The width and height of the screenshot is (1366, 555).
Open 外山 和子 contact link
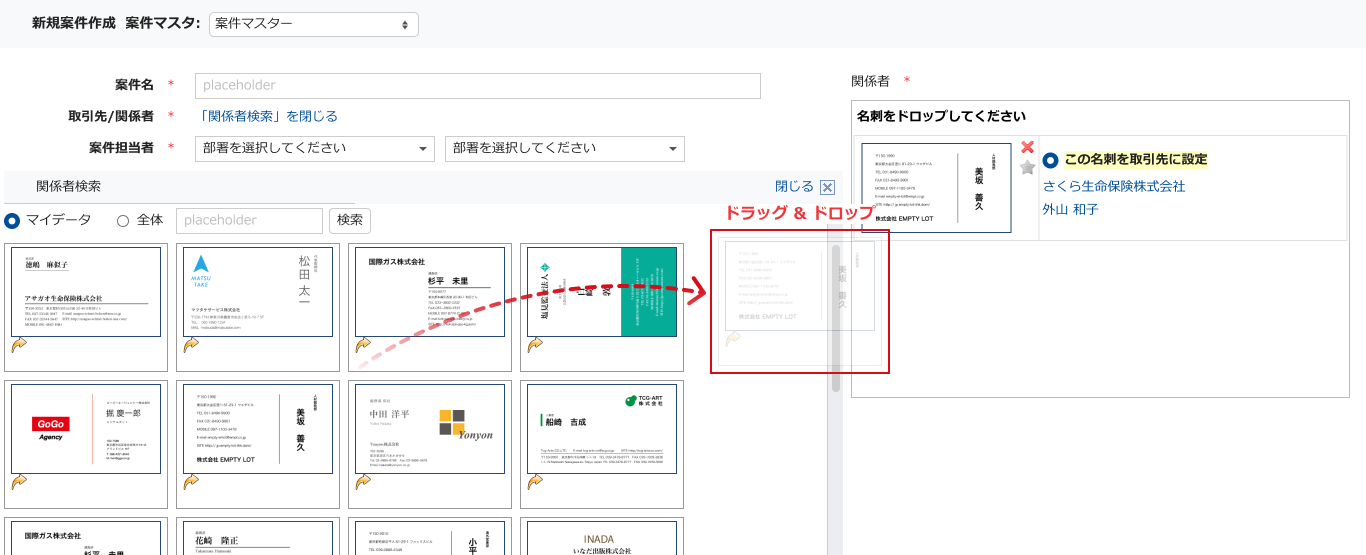pyautogui.click(x=1070, y=209)
